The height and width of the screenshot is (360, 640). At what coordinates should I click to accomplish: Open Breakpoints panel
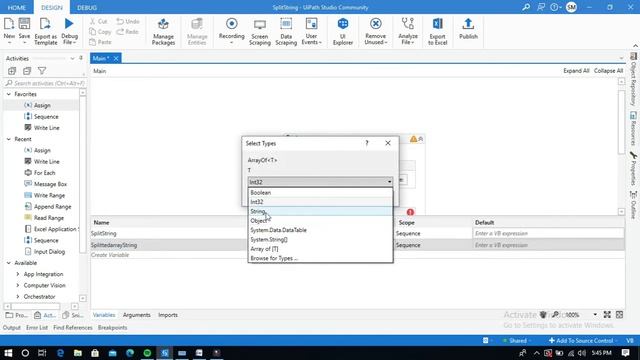(112, 327)
